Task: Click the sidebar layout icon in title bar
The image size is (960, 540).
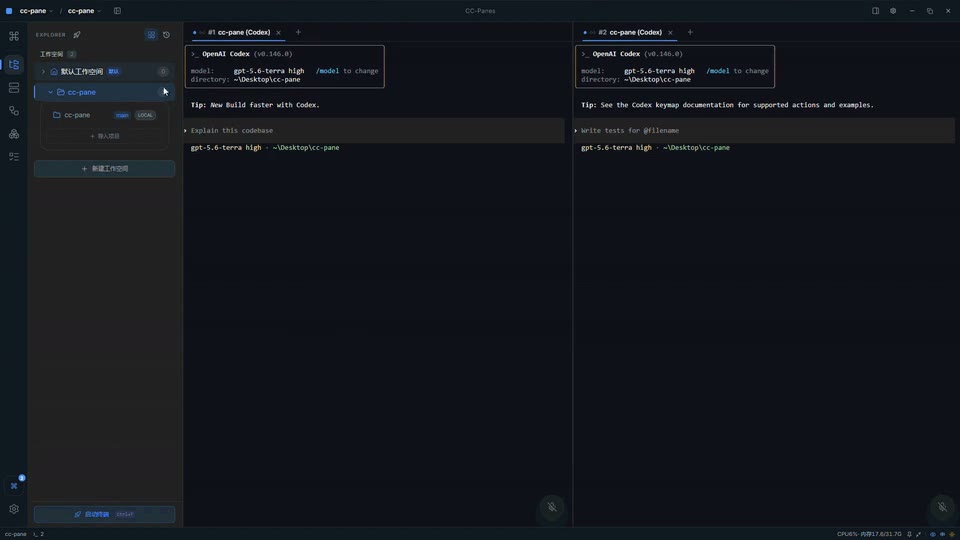Action: pos(117,10)
